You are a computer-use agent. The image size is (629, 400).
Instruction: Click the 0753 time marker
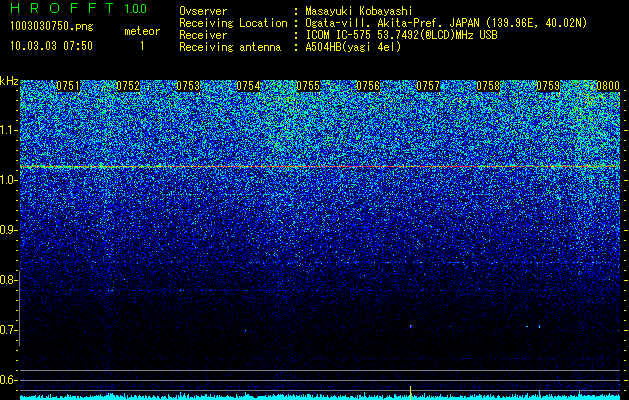tap(188, 86)
